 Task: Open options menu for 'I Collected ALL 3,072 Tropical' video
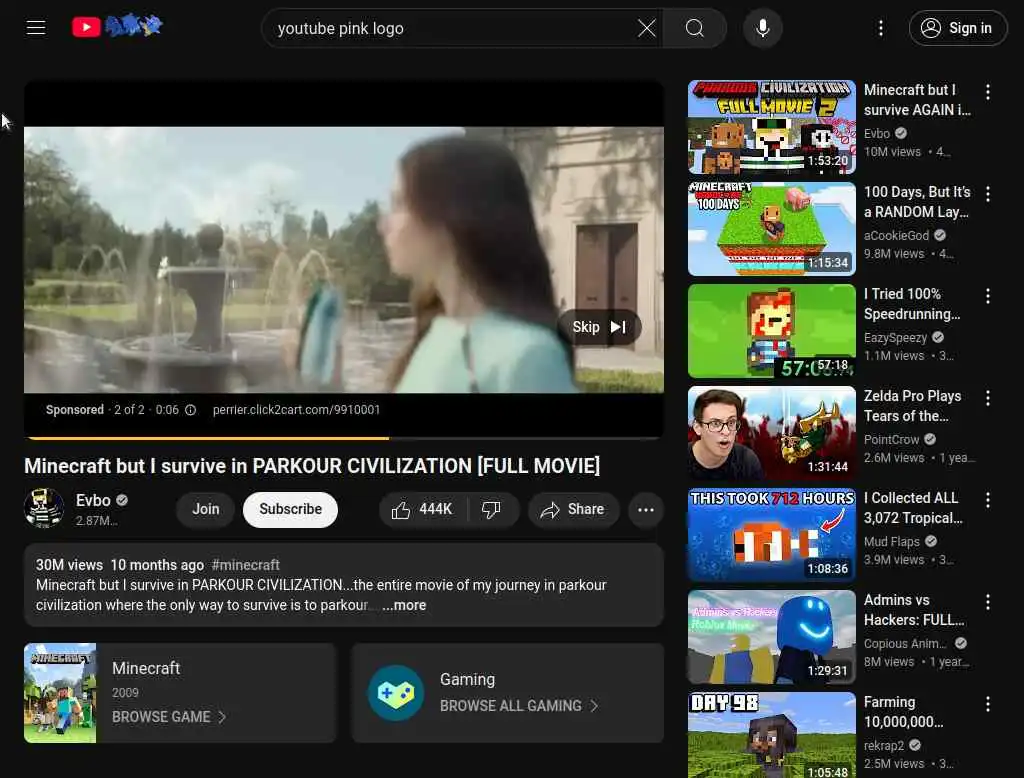(x=988, y=500)
